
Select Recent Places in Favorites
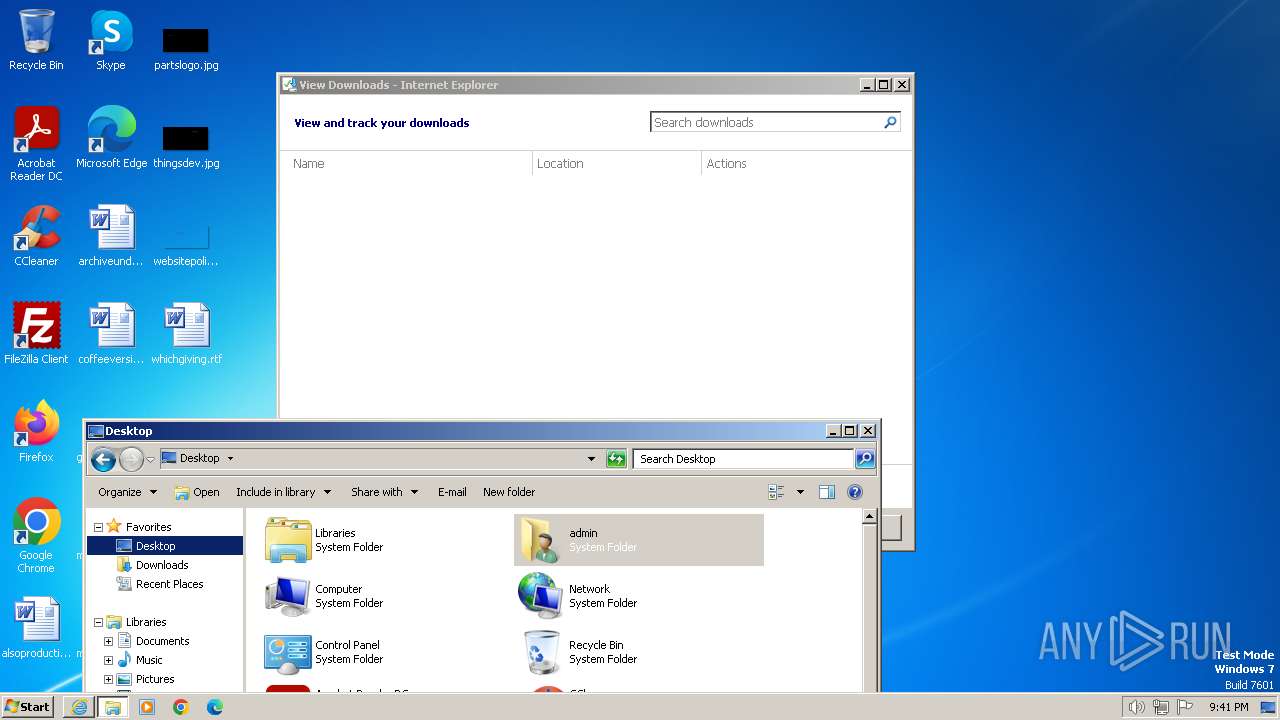[169, 584]
